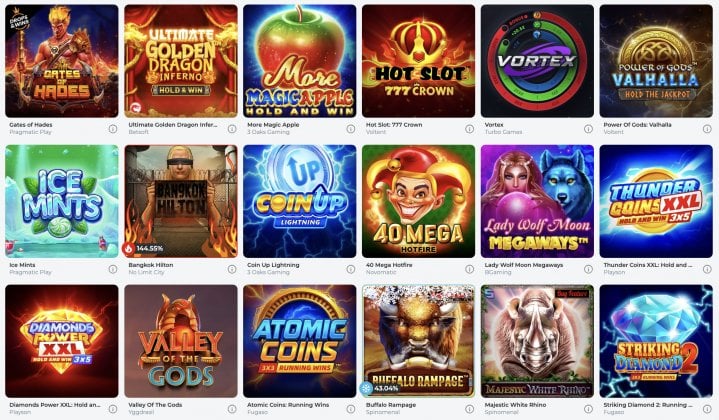Image resolution: width=719 pixels, height=420 pixels.
Task: Select Lady Wolf Moon Megaways tile
Action: (x=537, y=201)
